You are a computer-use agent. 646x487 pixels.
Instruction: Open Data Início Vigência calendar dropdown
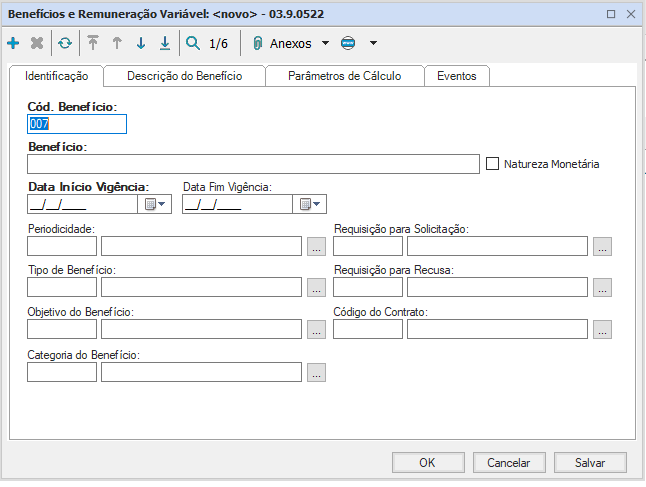[157, 204]
